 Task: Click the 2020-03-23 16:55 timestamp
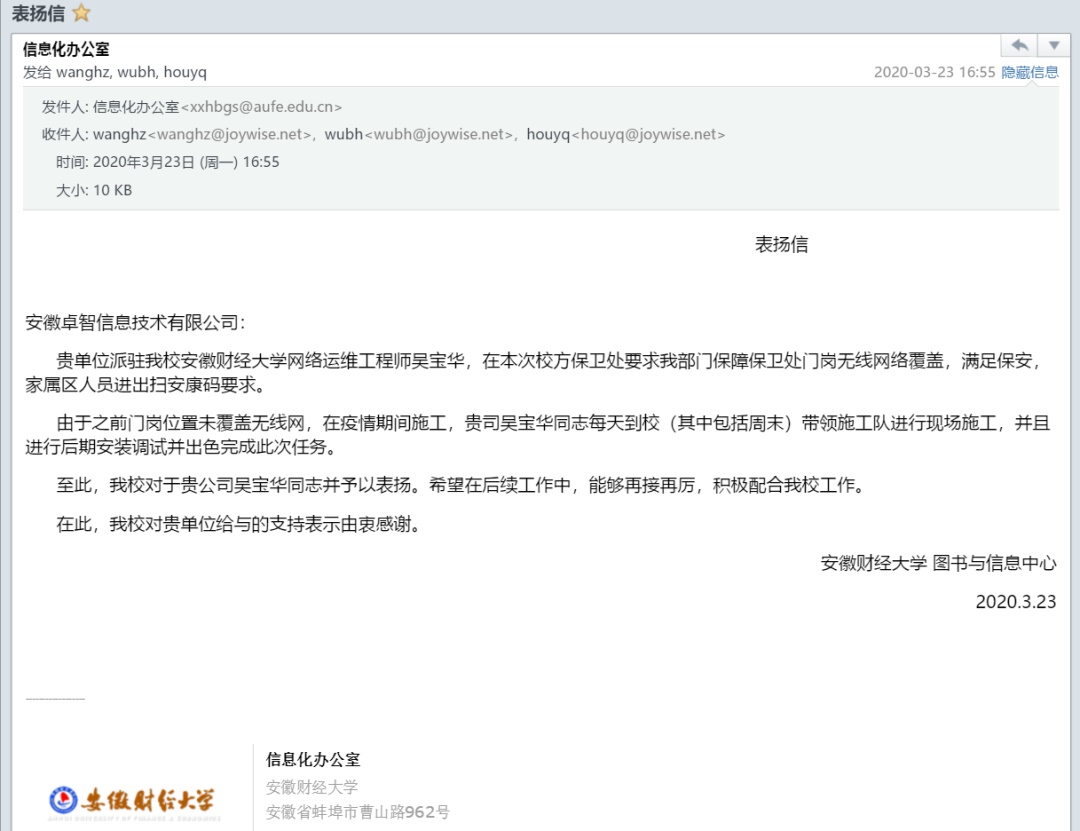pos(934,72)
